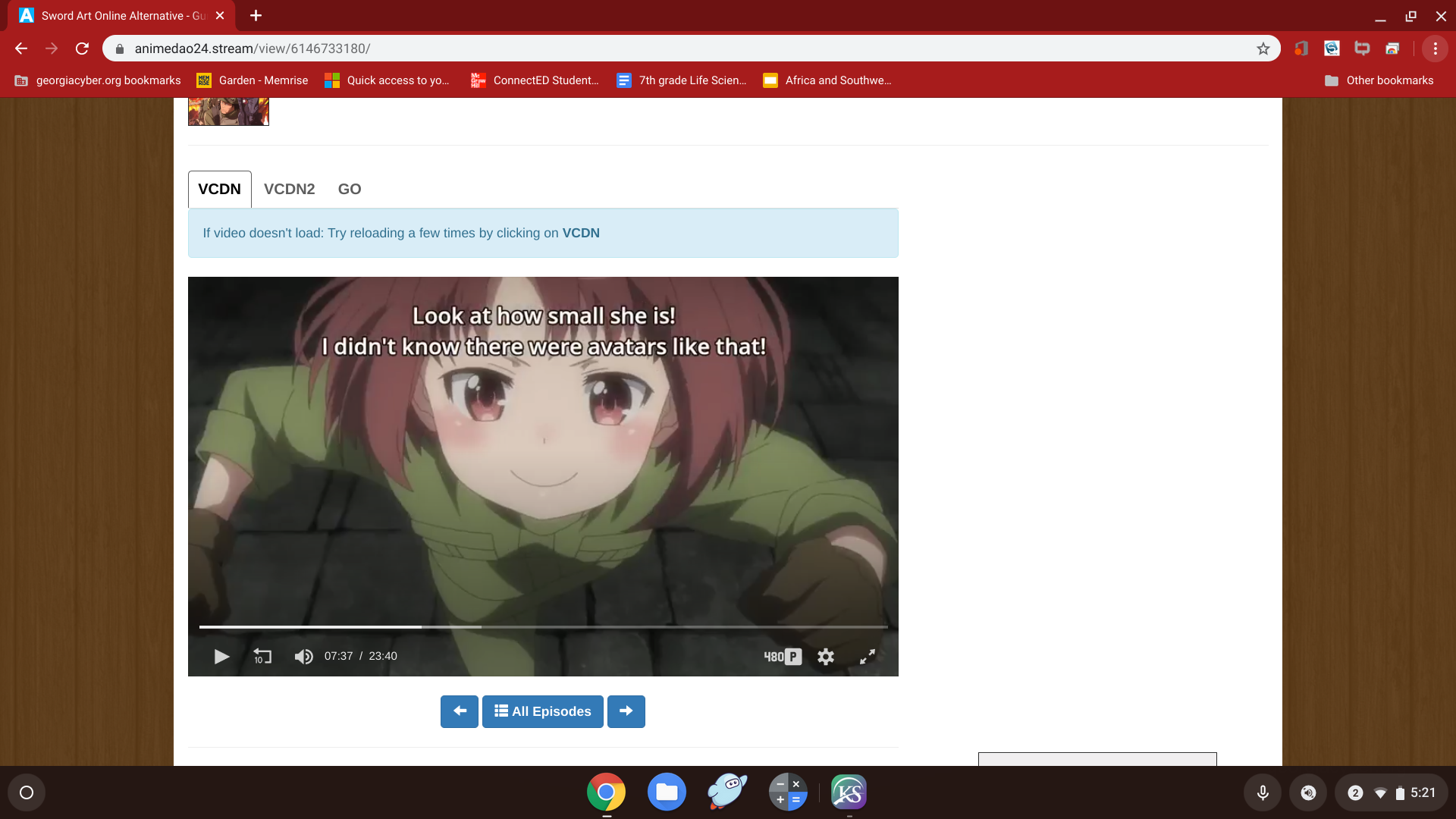
Task: Open video player settings gear
Action: point(826,657)
